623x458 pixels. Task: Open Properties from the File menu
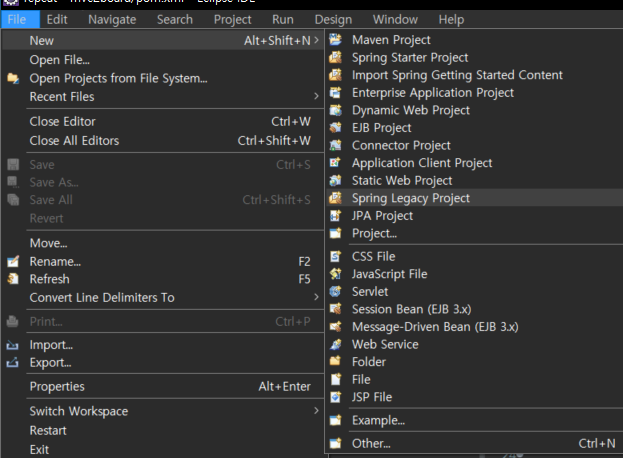[163, 386]
